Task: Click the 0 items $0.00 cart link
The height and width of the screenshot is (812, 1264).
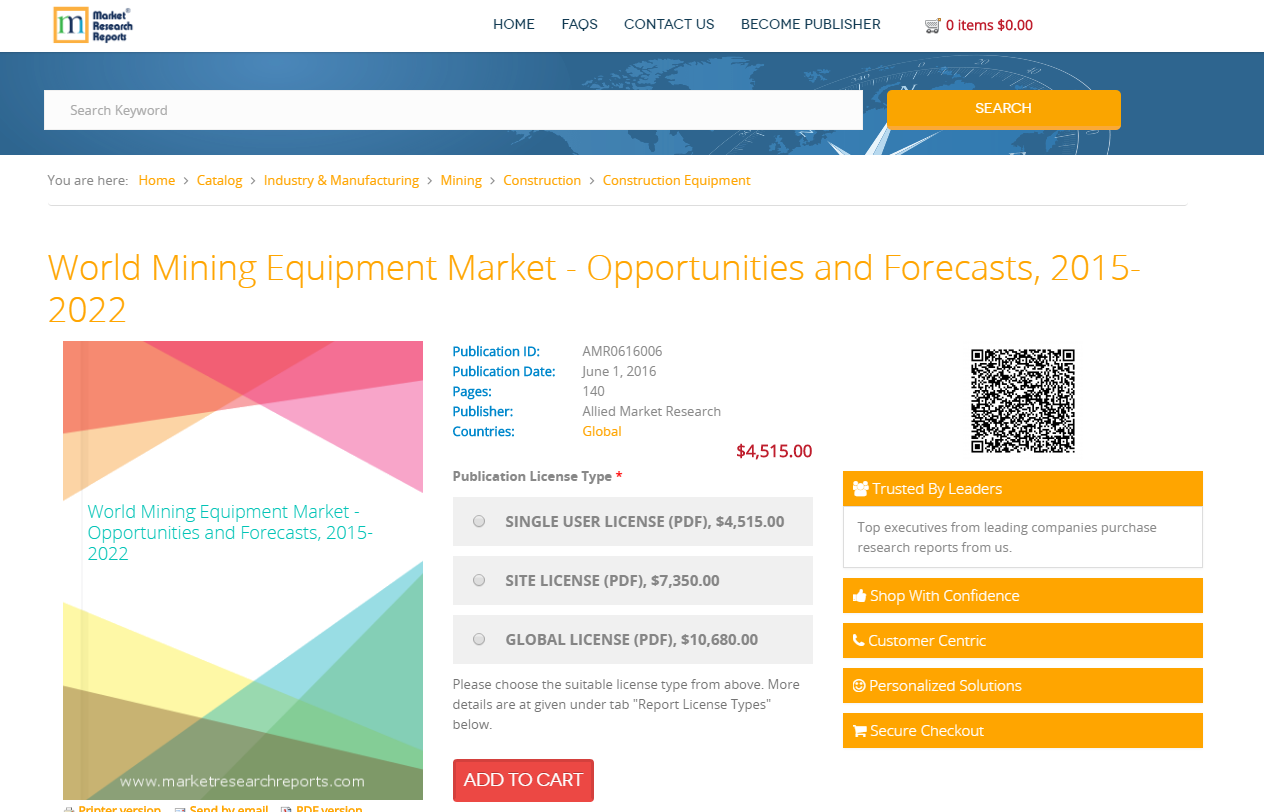Action: 989,26
